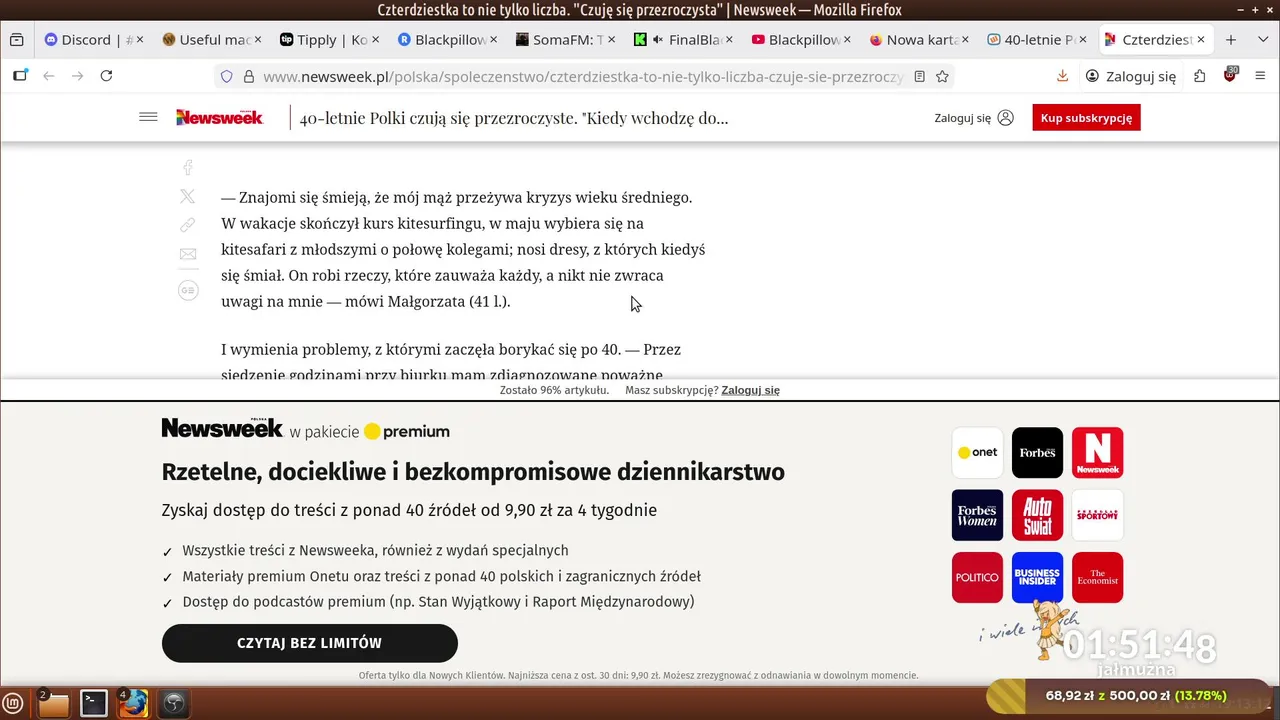Open the Przegląd Sportowy tile
1280x720 pixels.
coord(1097,515)
